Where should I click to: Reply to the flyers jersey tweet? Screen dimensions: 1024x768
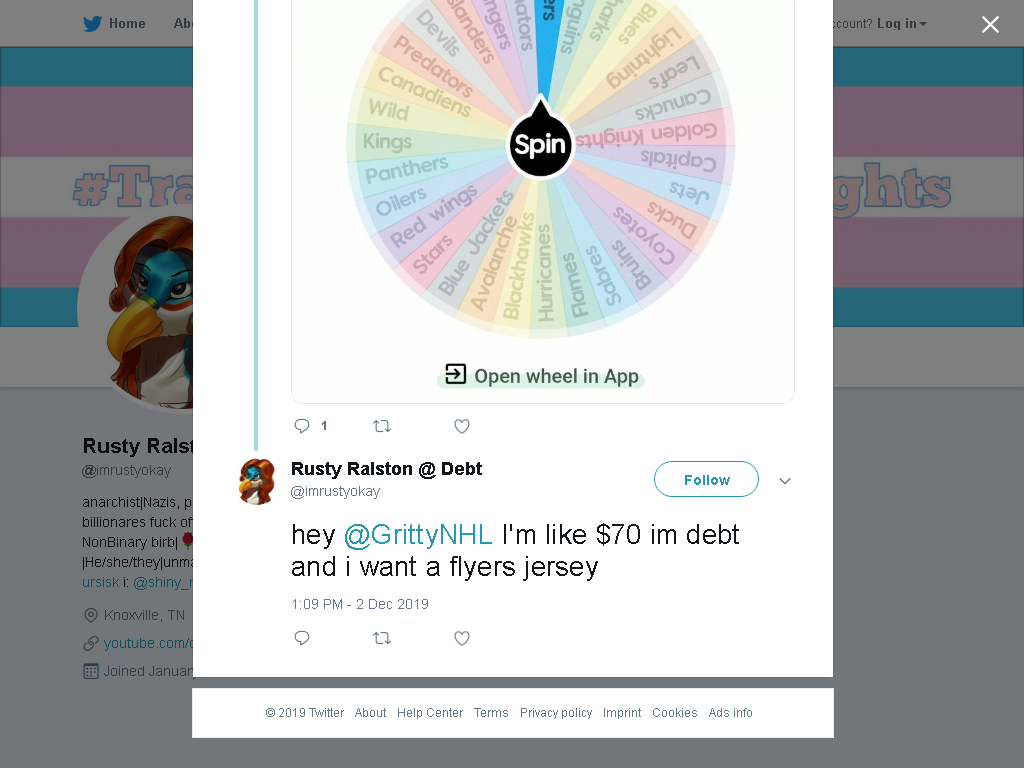[302, 638]
